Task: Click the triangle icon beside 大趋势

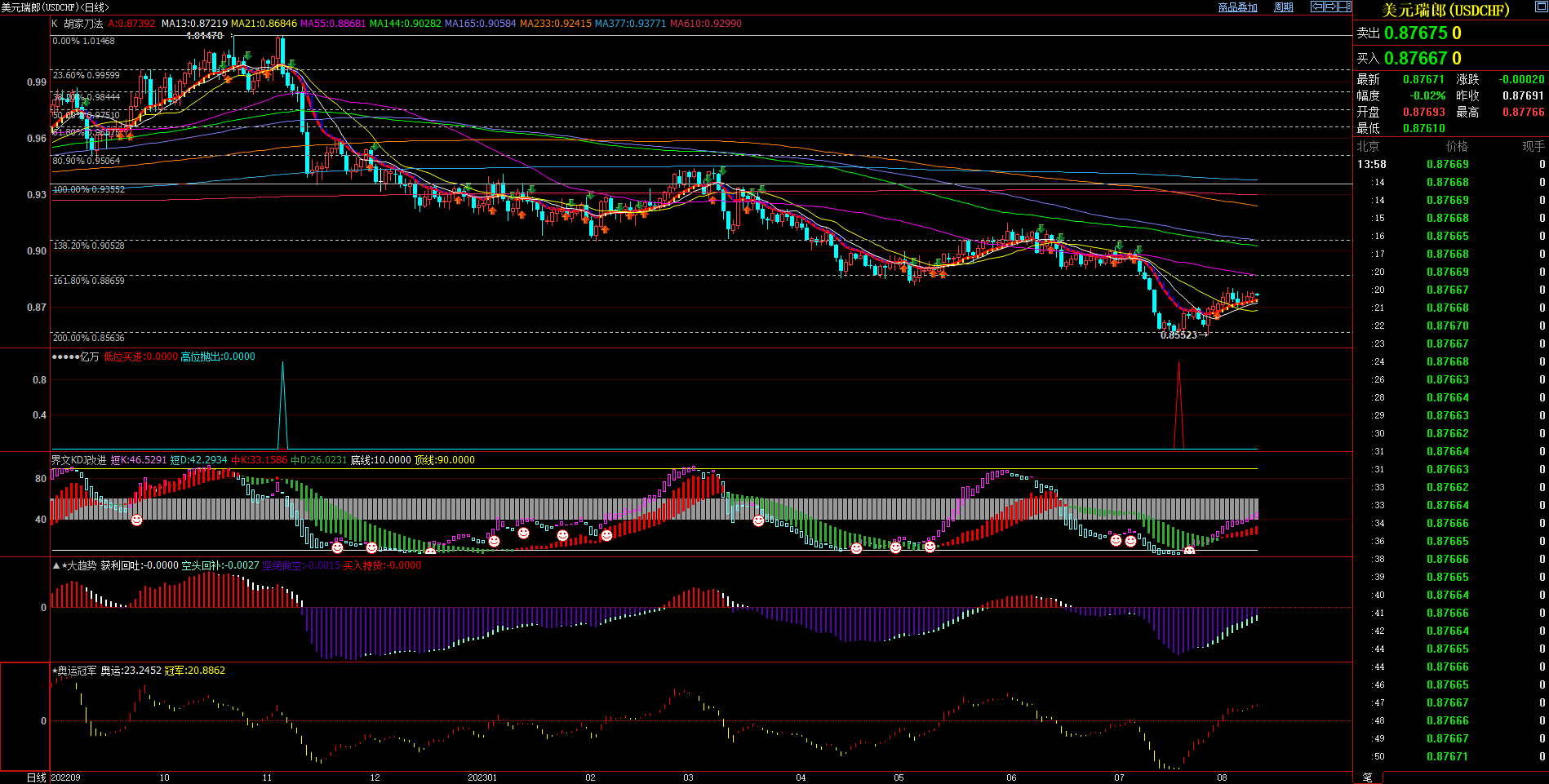Action: [56, 565]
